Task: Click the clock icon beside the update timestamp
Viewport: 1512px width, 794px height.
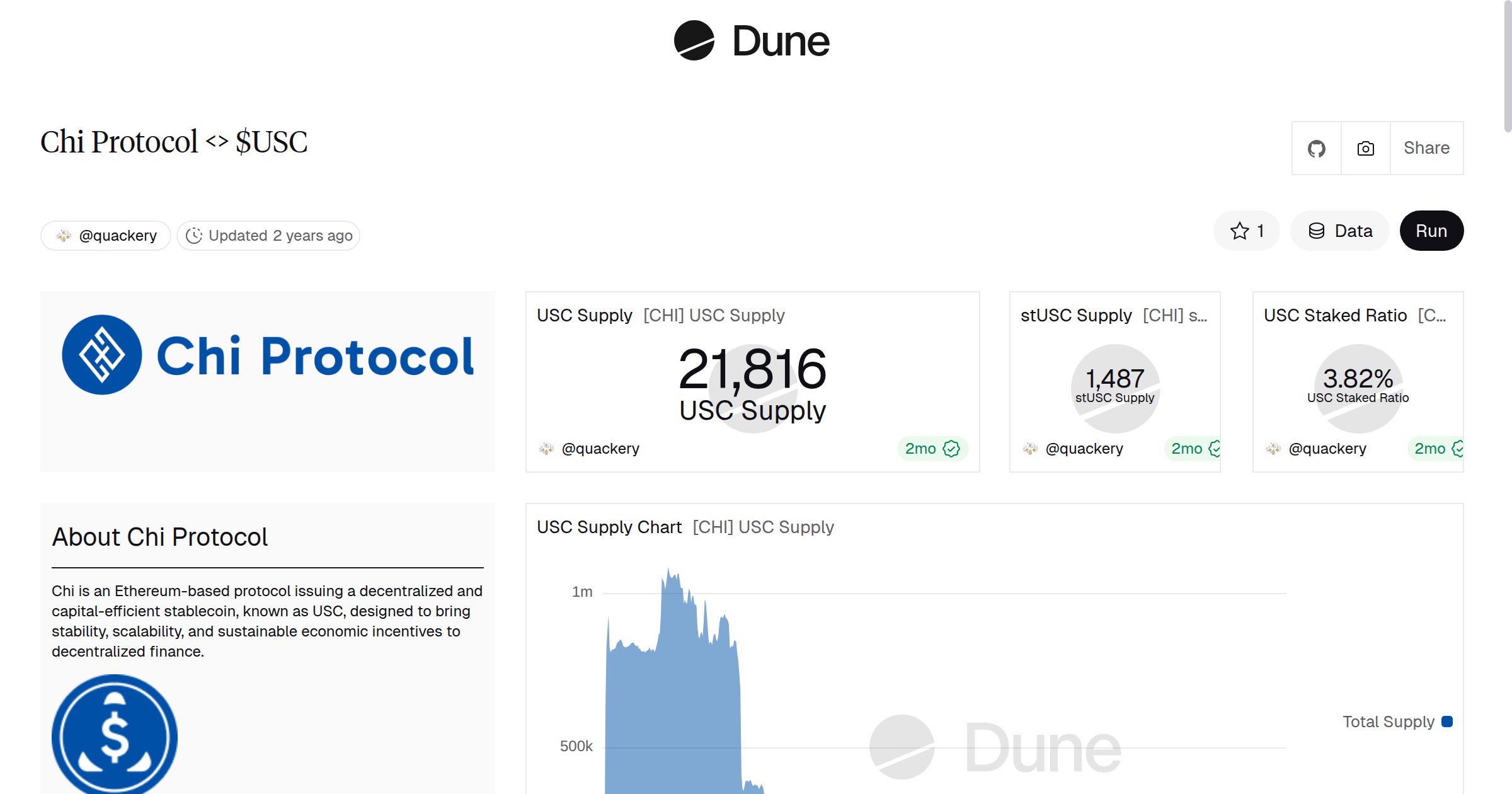Action: coord(195,235)
